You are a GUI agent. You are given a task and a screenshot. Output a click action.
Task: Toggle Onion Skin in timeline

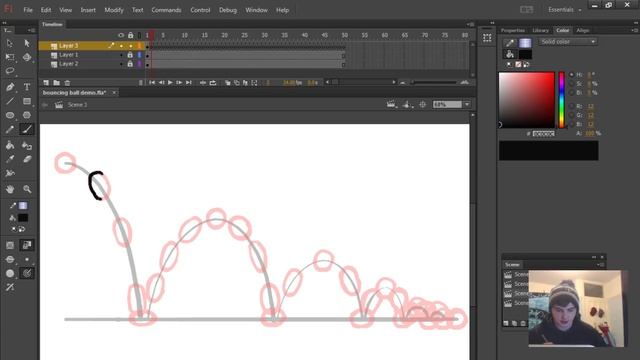point(228,83)
